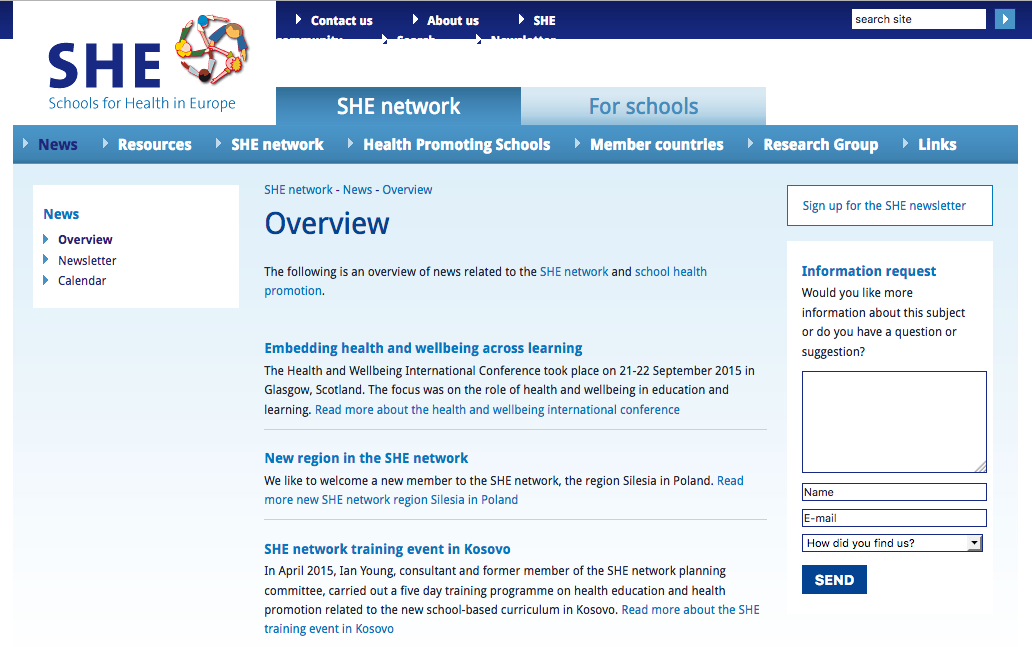The height and width of the screenshot is (647, 1032).
Task: Click the arrow icon beside Contact us
Action: [x=298, y=20]
